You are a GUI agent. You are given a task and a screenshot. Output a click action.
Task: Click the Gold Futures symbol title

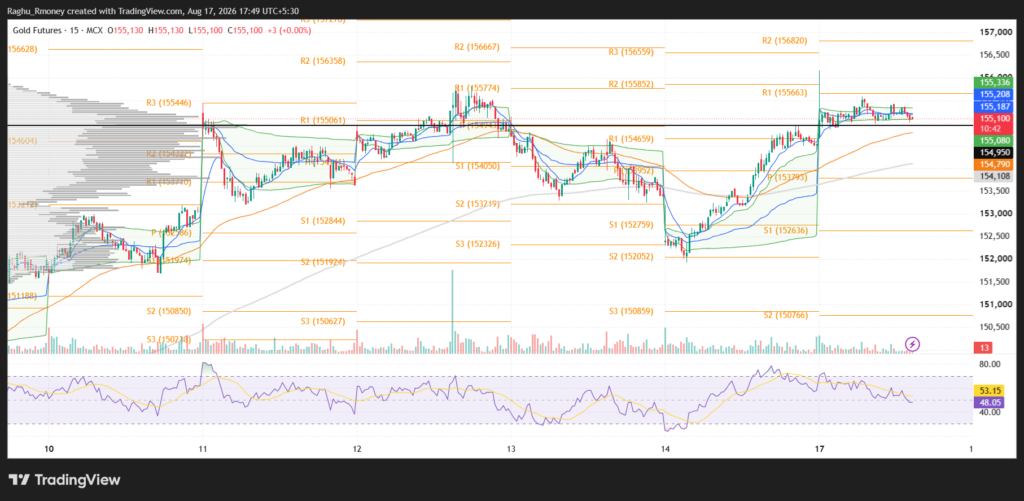36,30
